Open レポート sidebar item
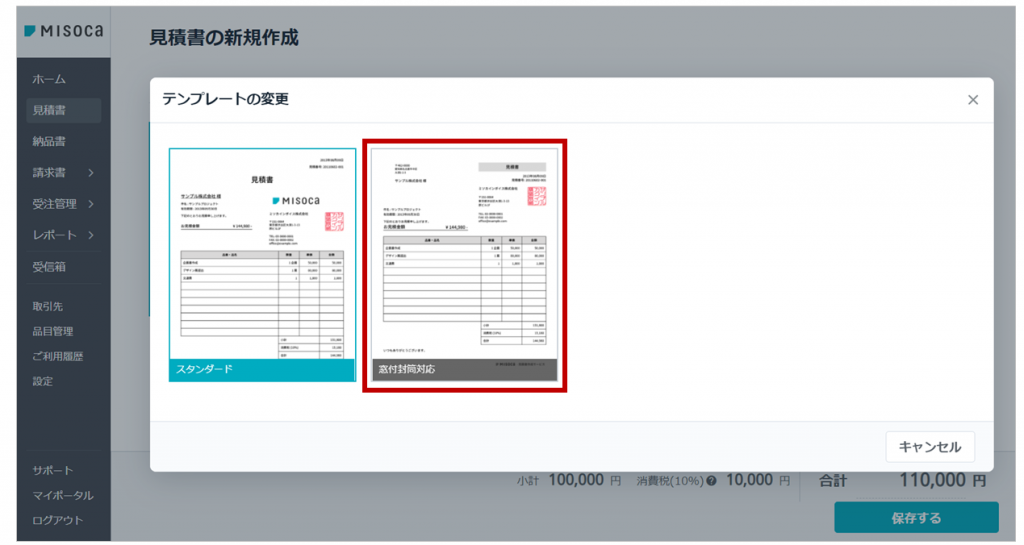 [54, 235]
